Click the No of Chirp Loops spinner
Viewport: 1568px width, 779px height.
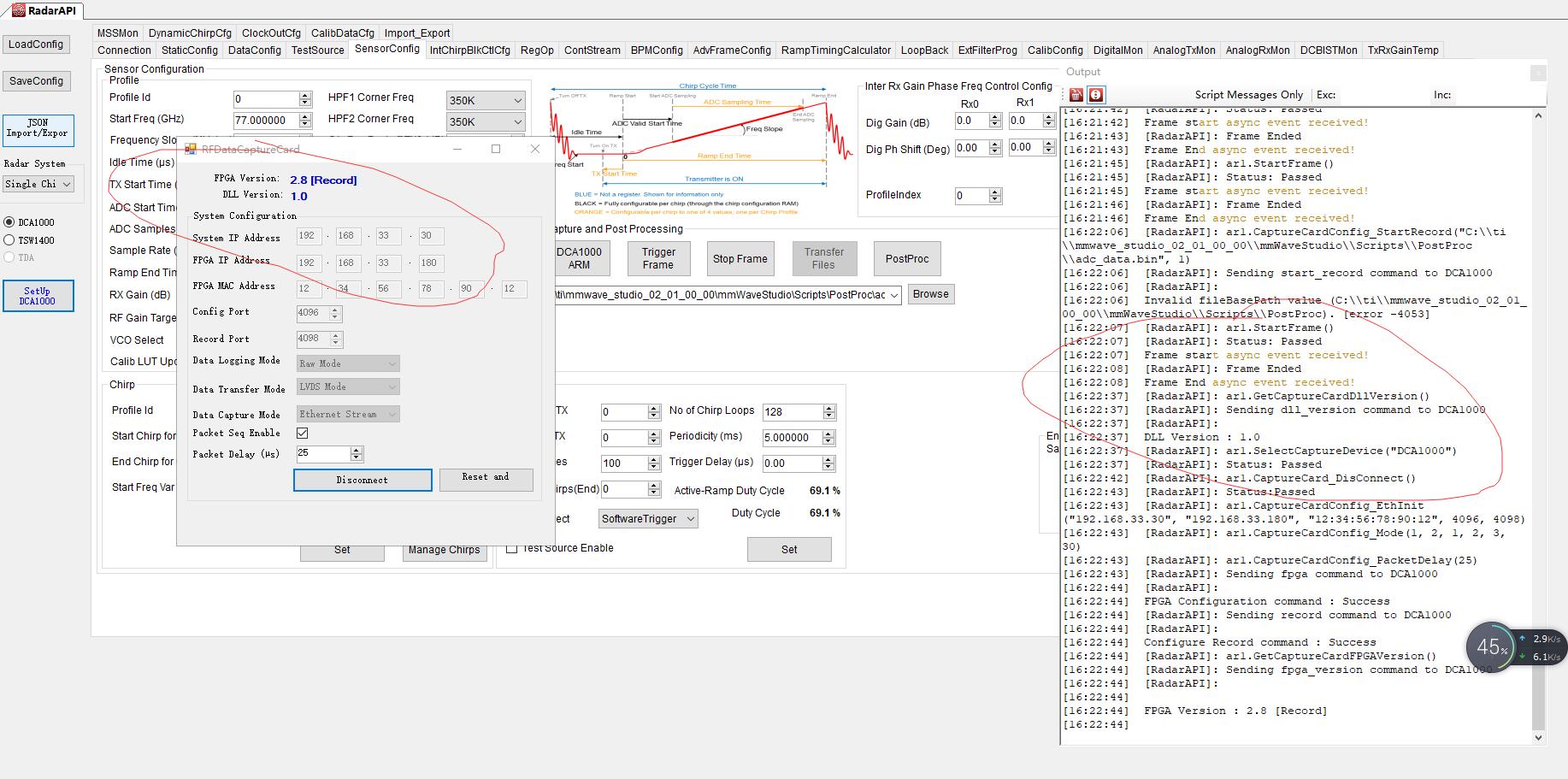[828, 412]
